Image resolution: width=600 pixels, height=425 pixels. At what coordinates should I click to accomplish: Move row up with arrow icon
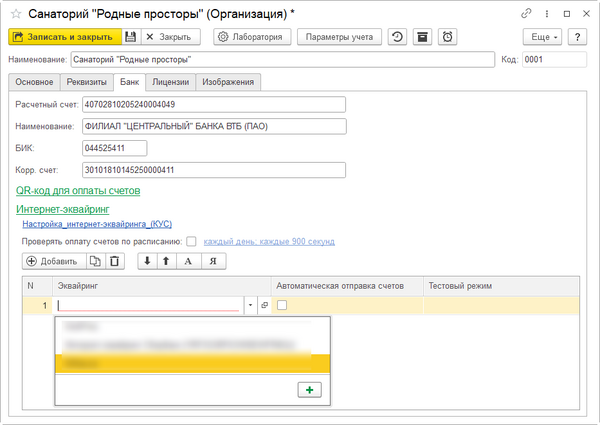coord(166,261)
